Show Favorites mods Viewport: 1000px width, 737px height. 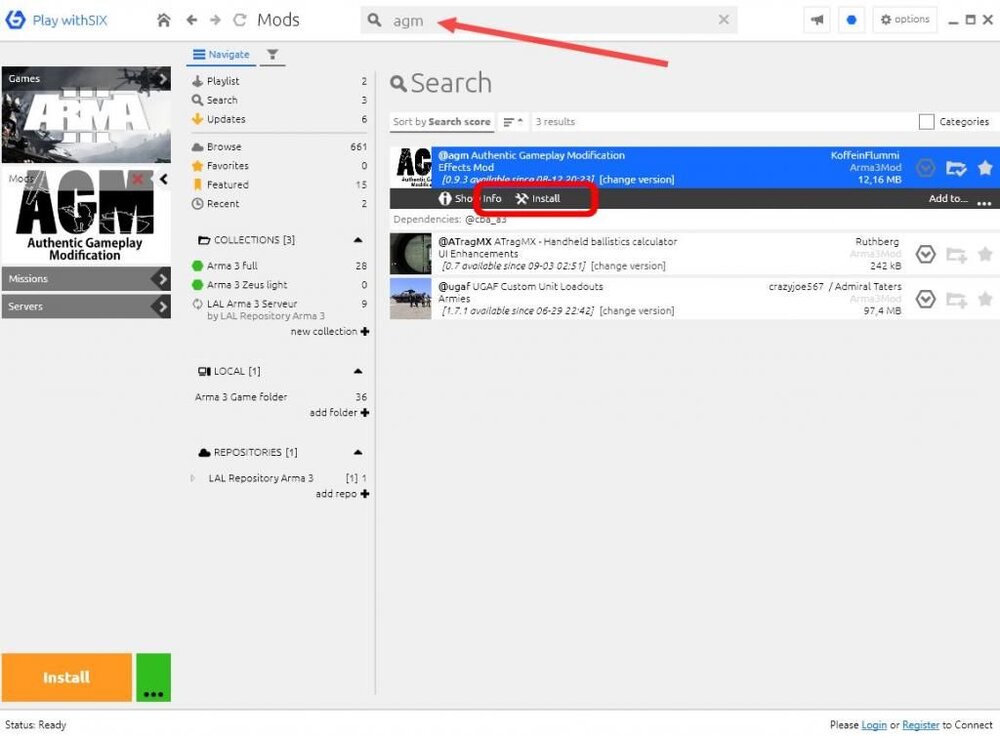point(279,166)
